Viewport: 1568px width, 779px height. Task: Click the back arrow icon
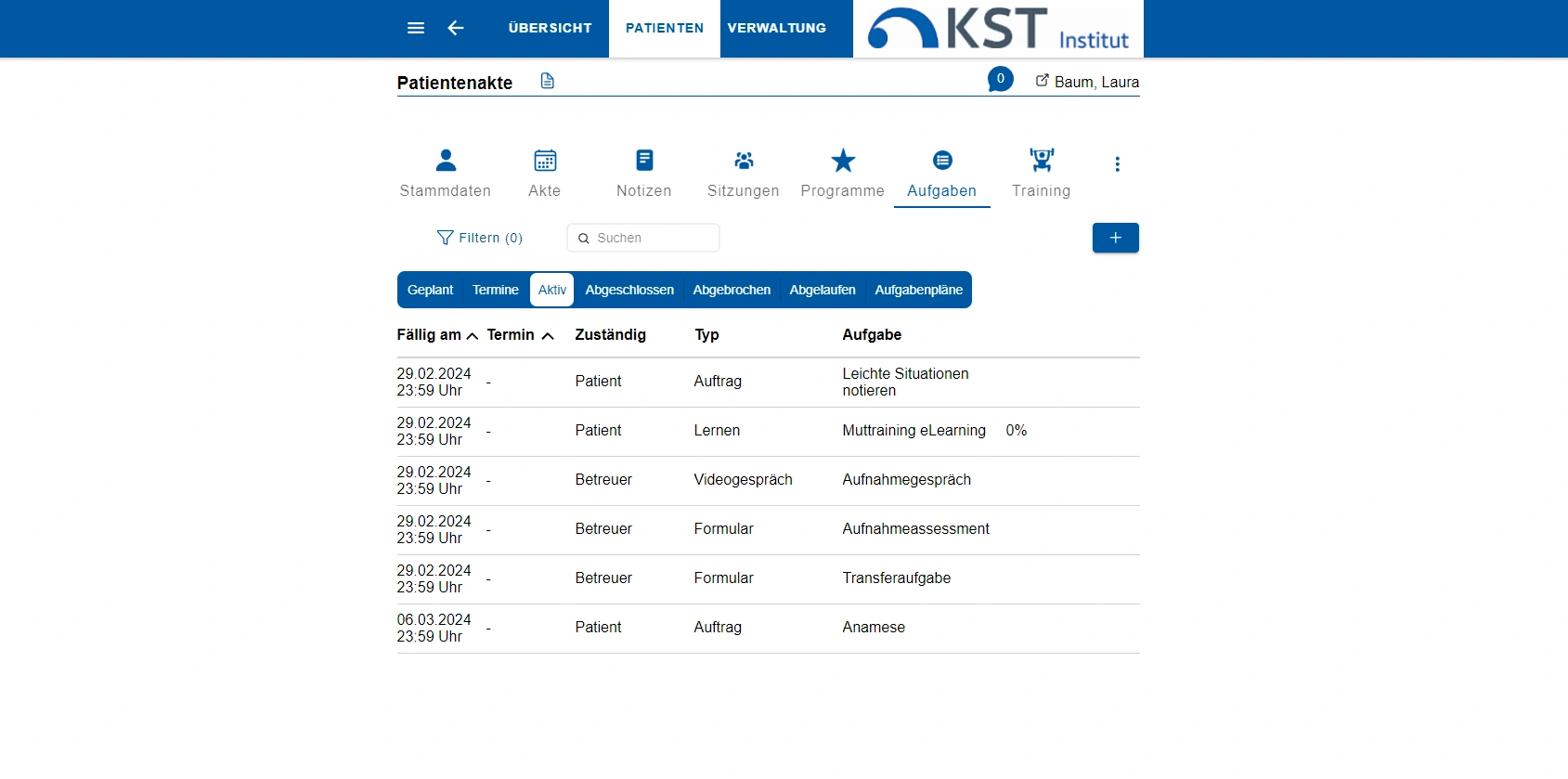click(x=456, y=28)
